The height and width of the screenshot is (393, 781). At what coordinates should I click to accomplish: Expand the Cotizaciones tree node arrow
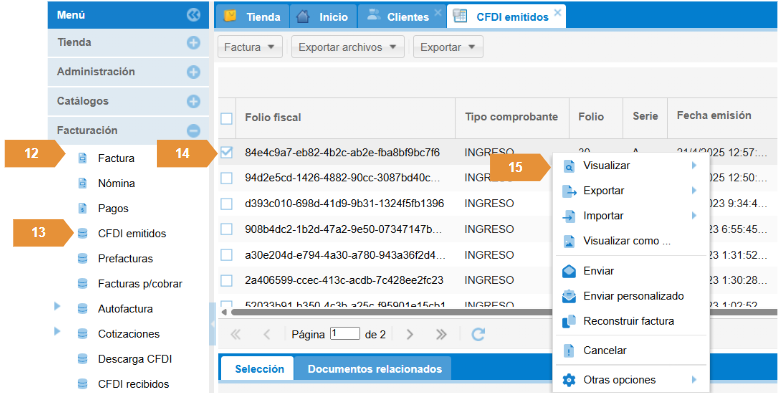57,331
